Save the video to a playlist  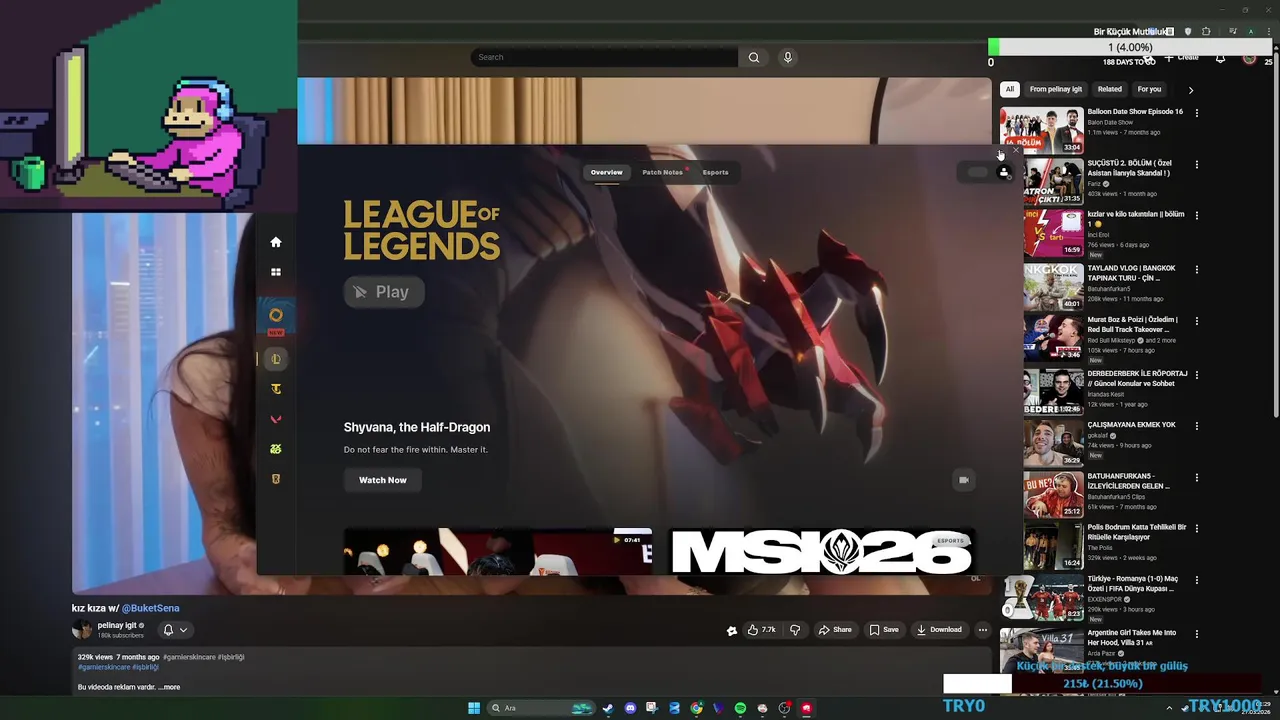(x=884, y=630)
